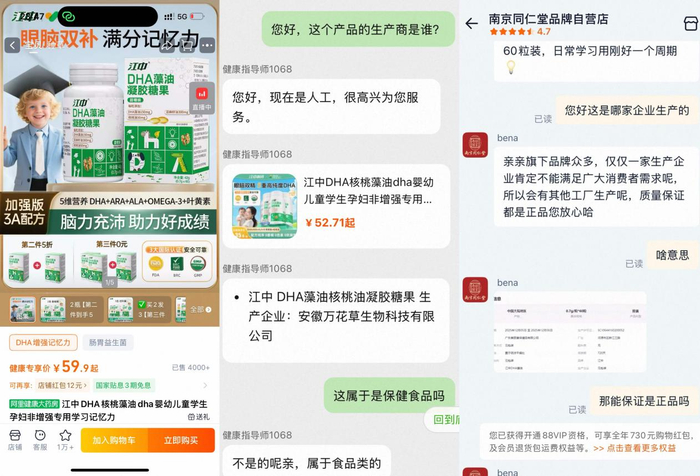Tap the 4.7 star rating under the store name
This screenshot has height=476, width=700.
(x=520, y=32)
